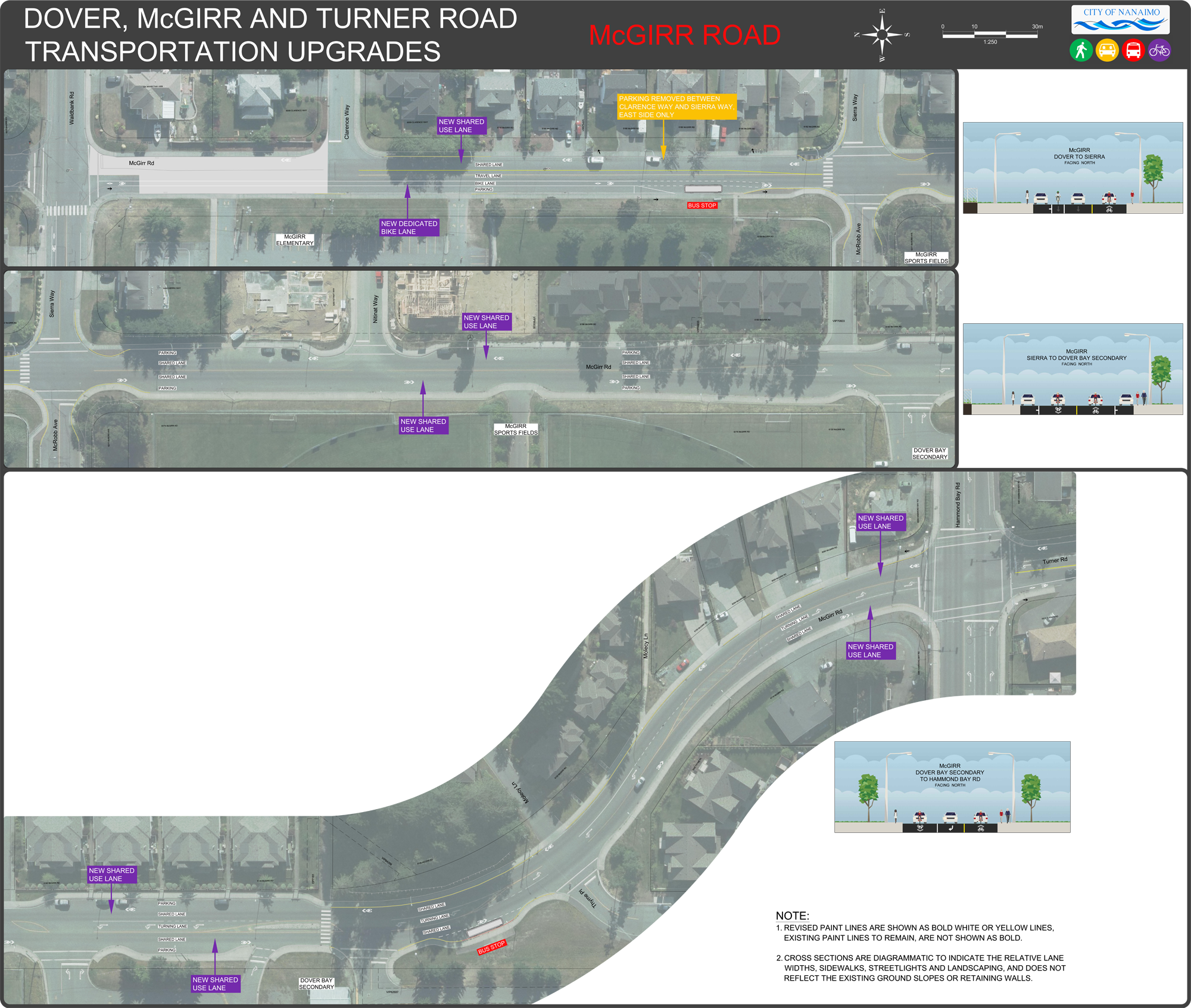Select note 2 about diagrammatic cross sections
The height and width of the screenshot is (1008, 1191).
pyautogui.click(x=921, y=968)
